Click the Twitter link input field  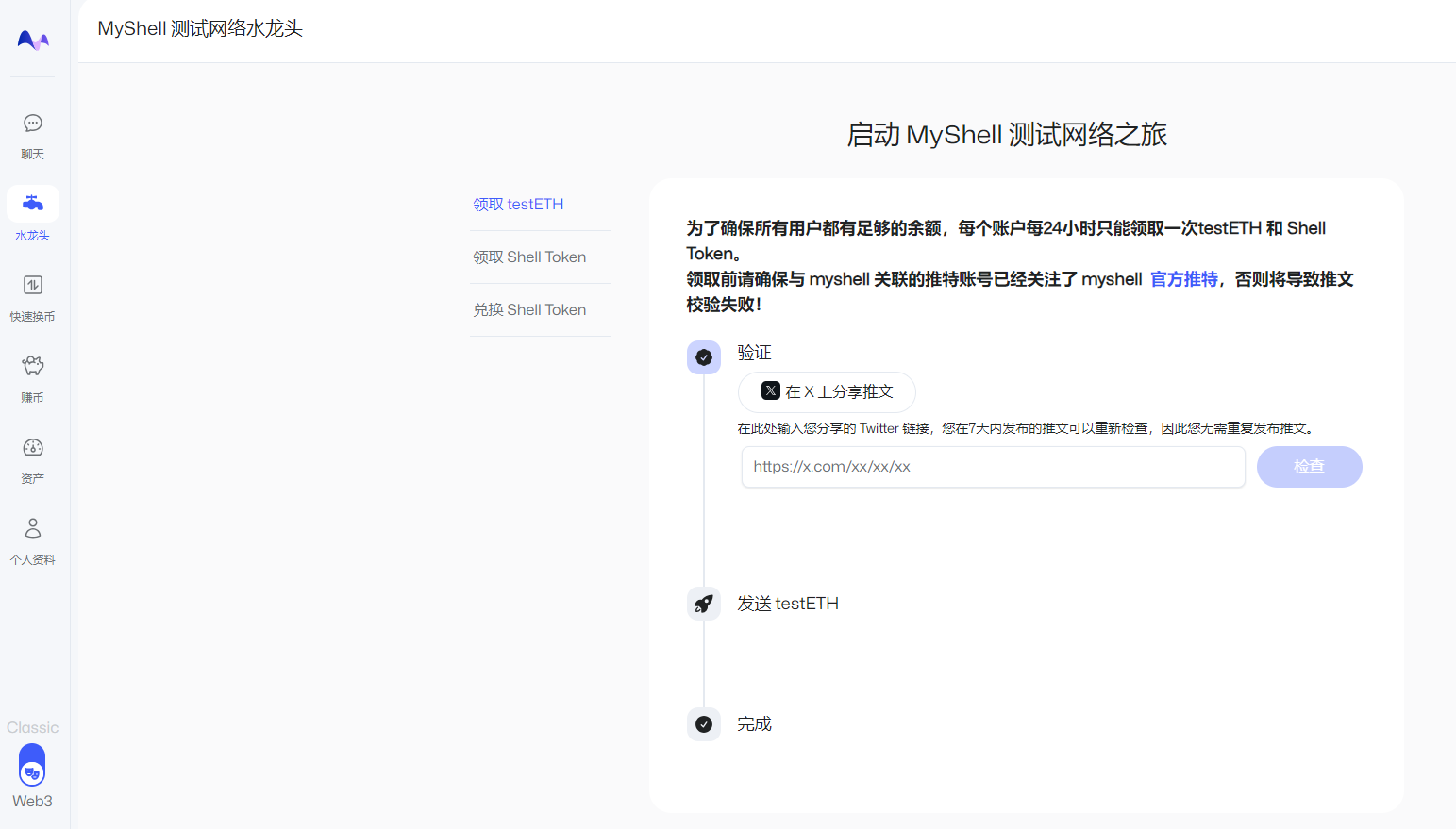pyautogui.click(x=993, y=466)
